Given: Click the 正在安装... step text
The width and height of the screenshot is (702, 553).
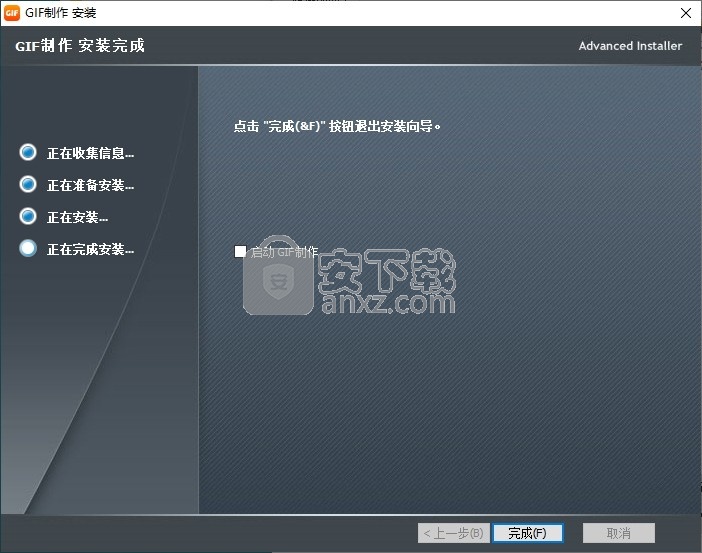Looking at the screenshot, I should [x=77, y=217].
